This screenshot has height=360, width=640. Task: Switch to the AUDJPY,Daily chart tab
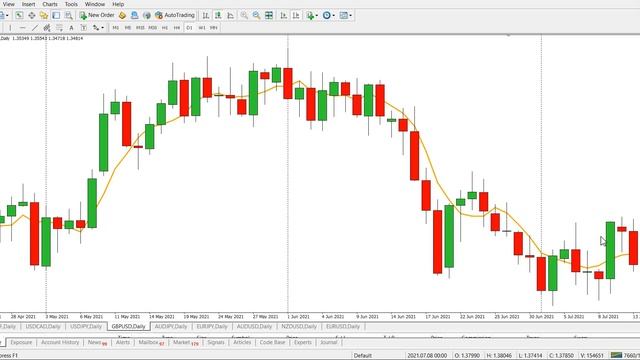click(x=171, y=327)
